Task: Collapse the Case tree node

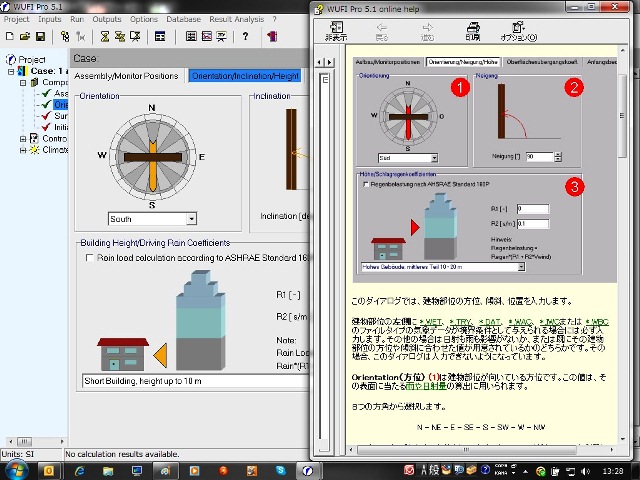Action: (x=11, y=72)
